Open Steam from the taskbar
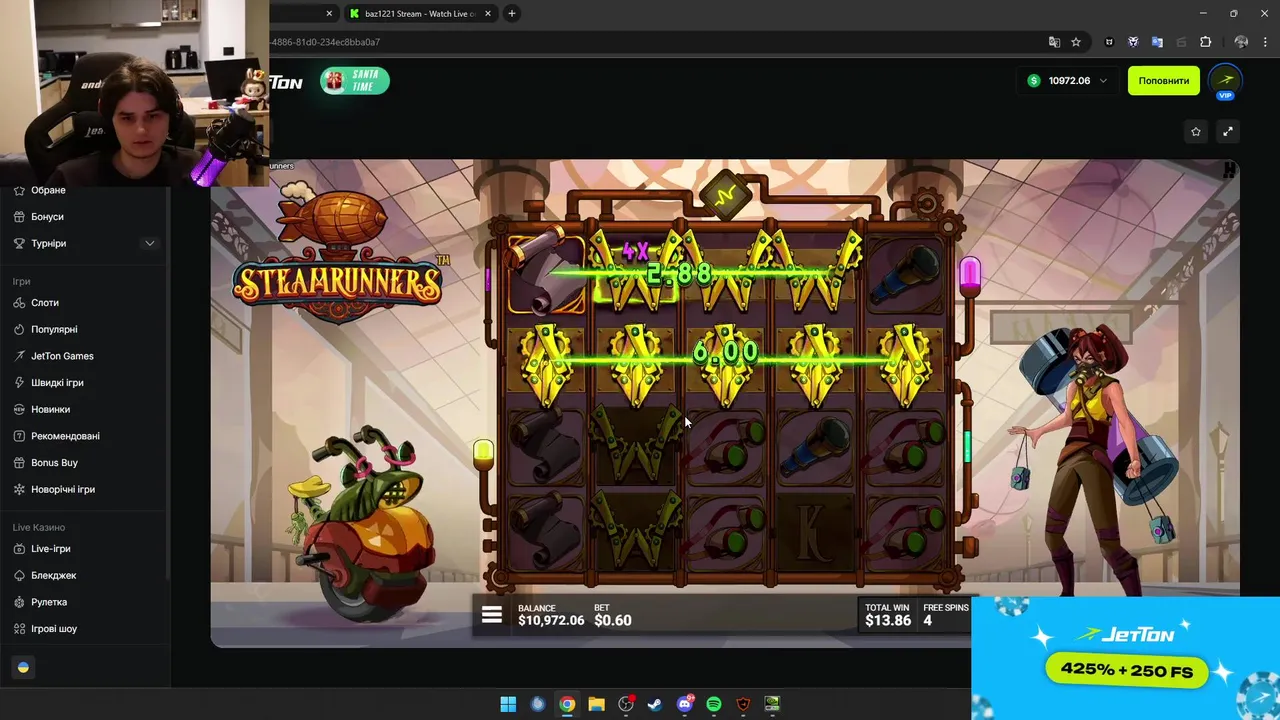Image resolution: width=1280 pixels, height=720 pixels. click(x=655, y=704)
